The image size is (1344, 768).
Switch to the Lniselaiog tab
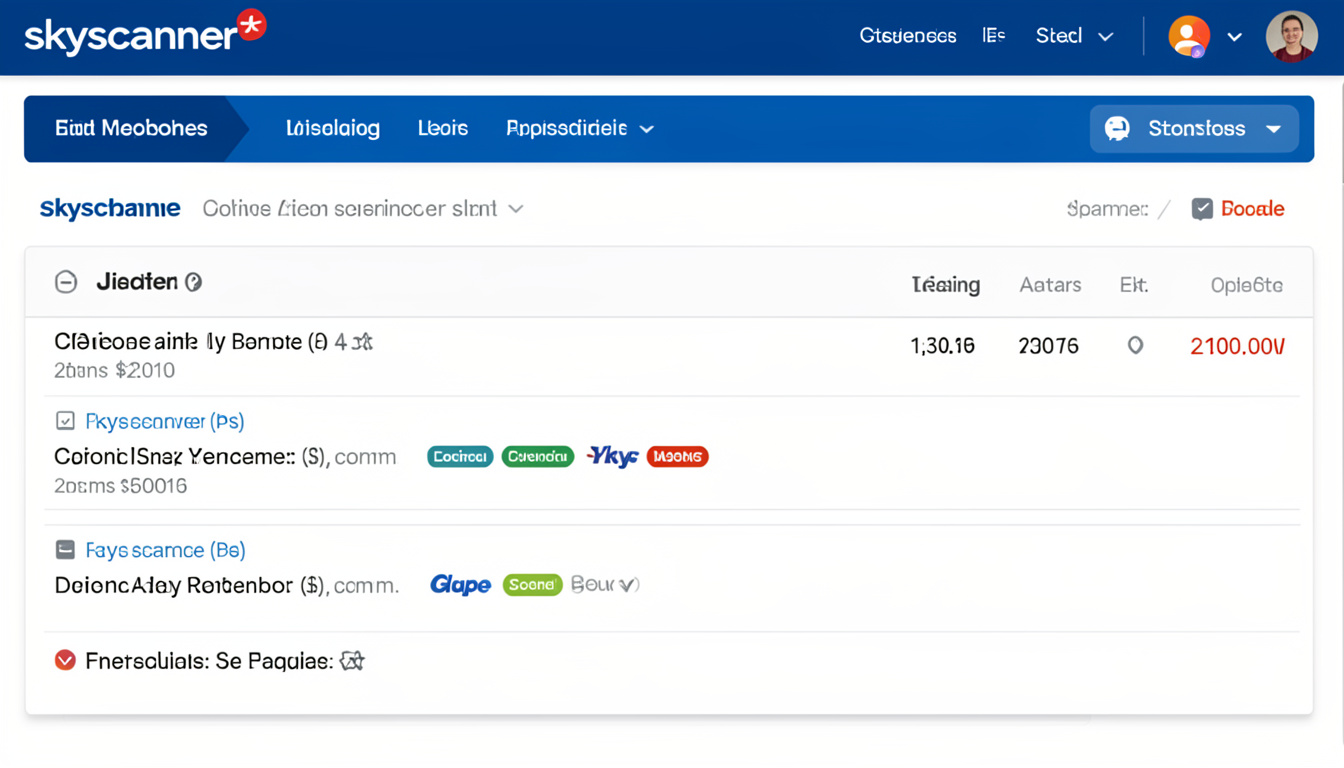point(332,129)
